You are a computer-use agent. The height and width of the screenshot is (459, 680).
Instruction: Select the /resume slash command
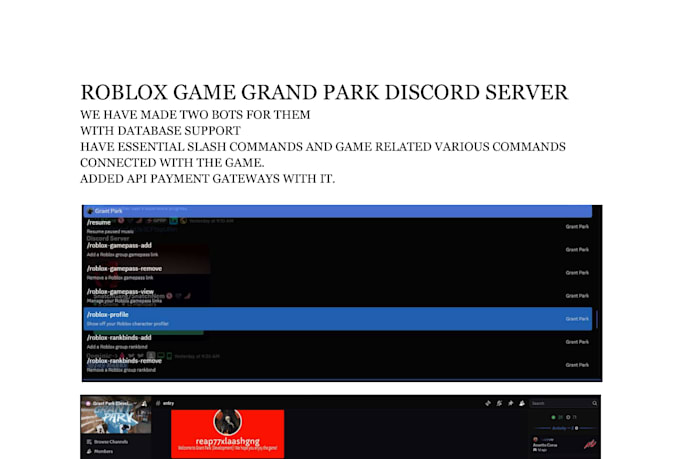337,226
